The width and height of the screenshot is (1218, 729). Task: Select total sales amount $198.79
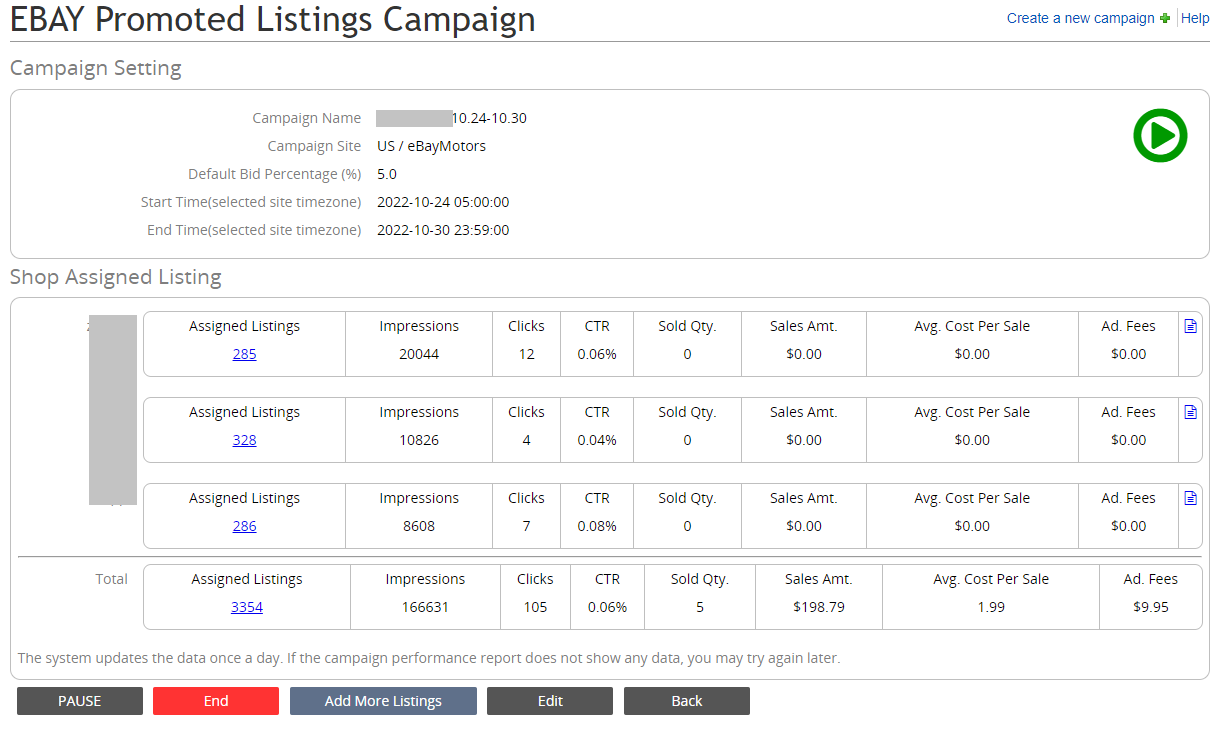[818, 607]
